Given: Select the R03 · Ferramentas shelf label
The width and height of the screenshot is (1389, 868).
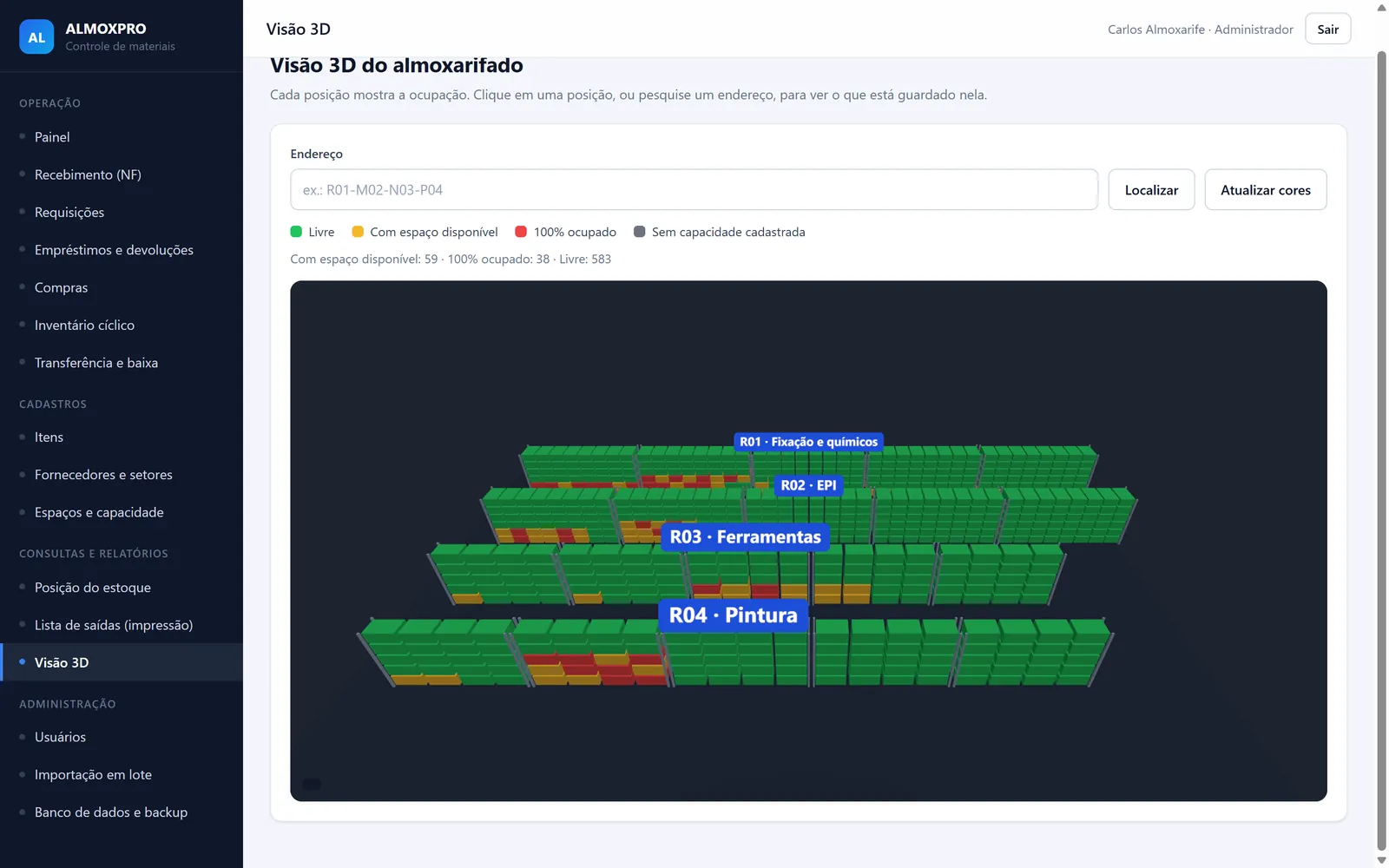Looking at the screenshot, I should click(x=745, y=536).
